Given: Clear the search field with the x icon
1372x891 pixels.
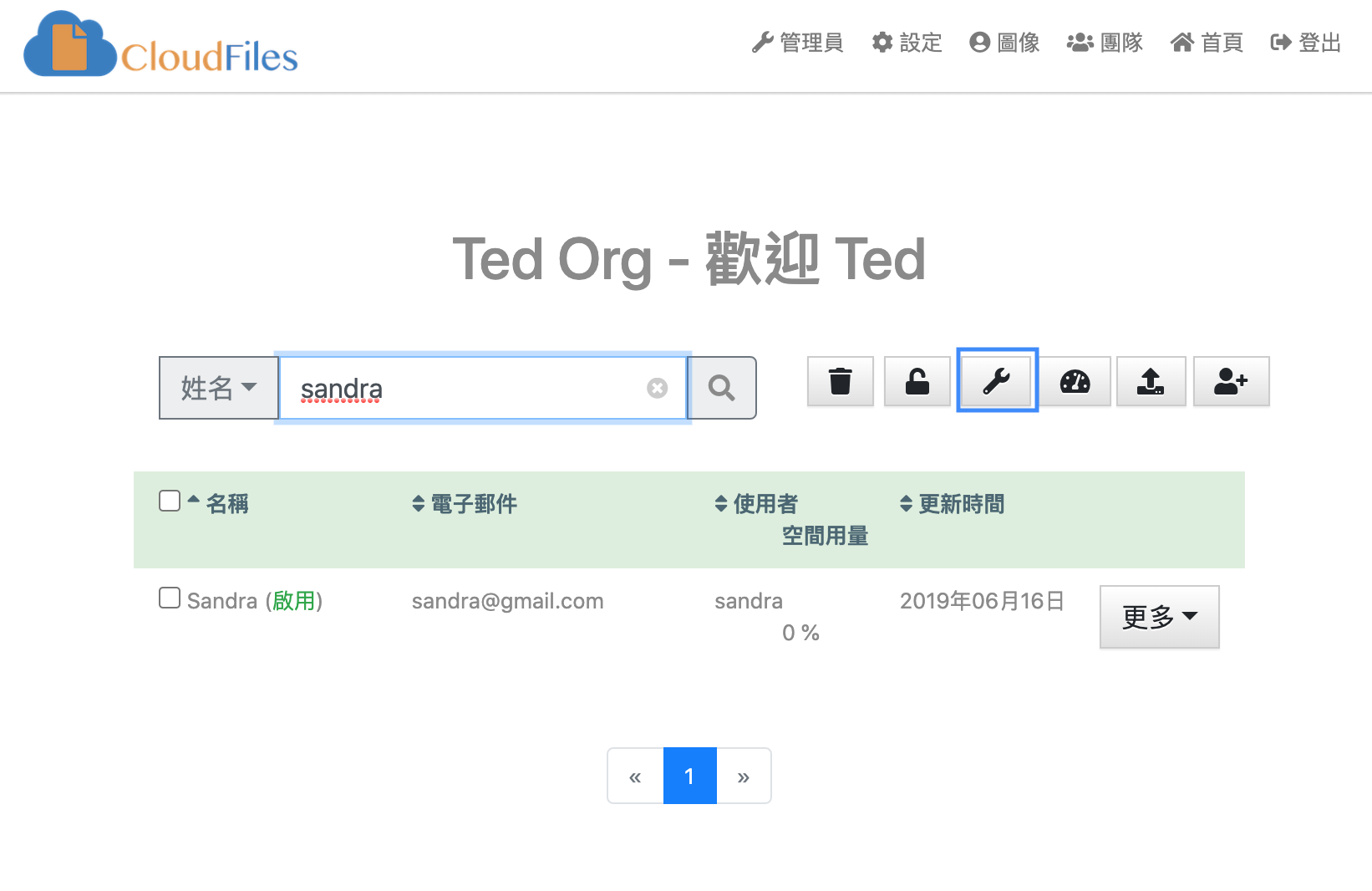Looking at the screenshot, I should (x=657, y=388).
